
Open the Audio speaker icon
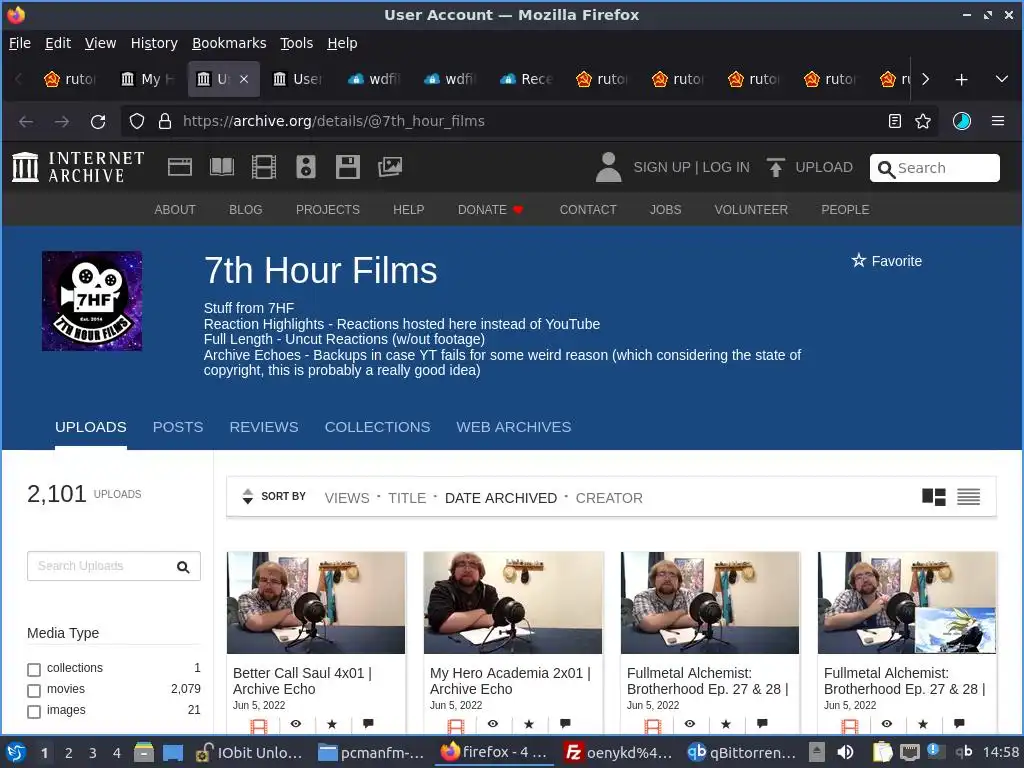coord(306,167)
